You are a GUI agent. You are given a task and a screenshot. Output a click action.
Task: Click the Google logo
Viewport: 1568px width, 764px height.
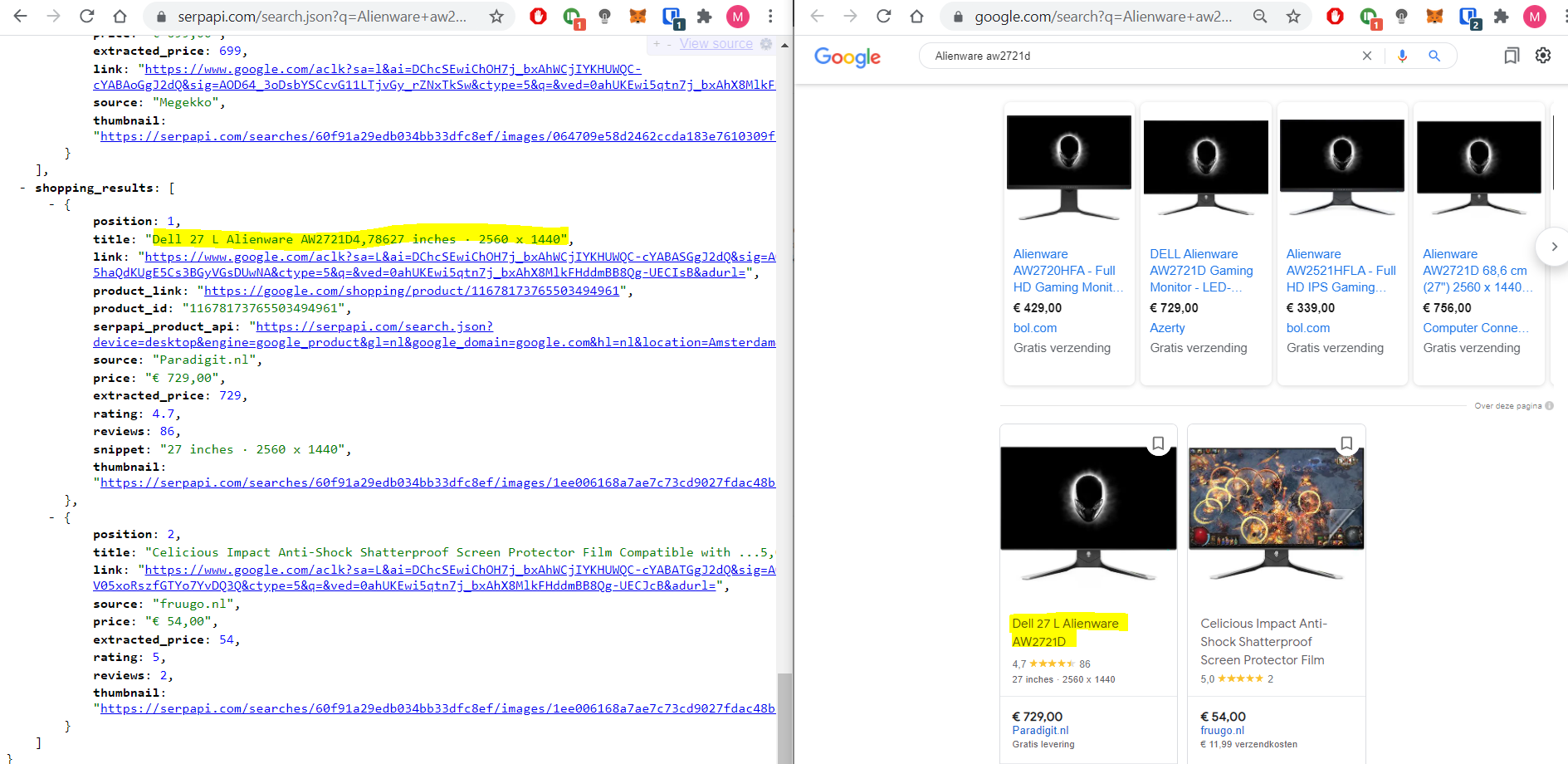848,56
